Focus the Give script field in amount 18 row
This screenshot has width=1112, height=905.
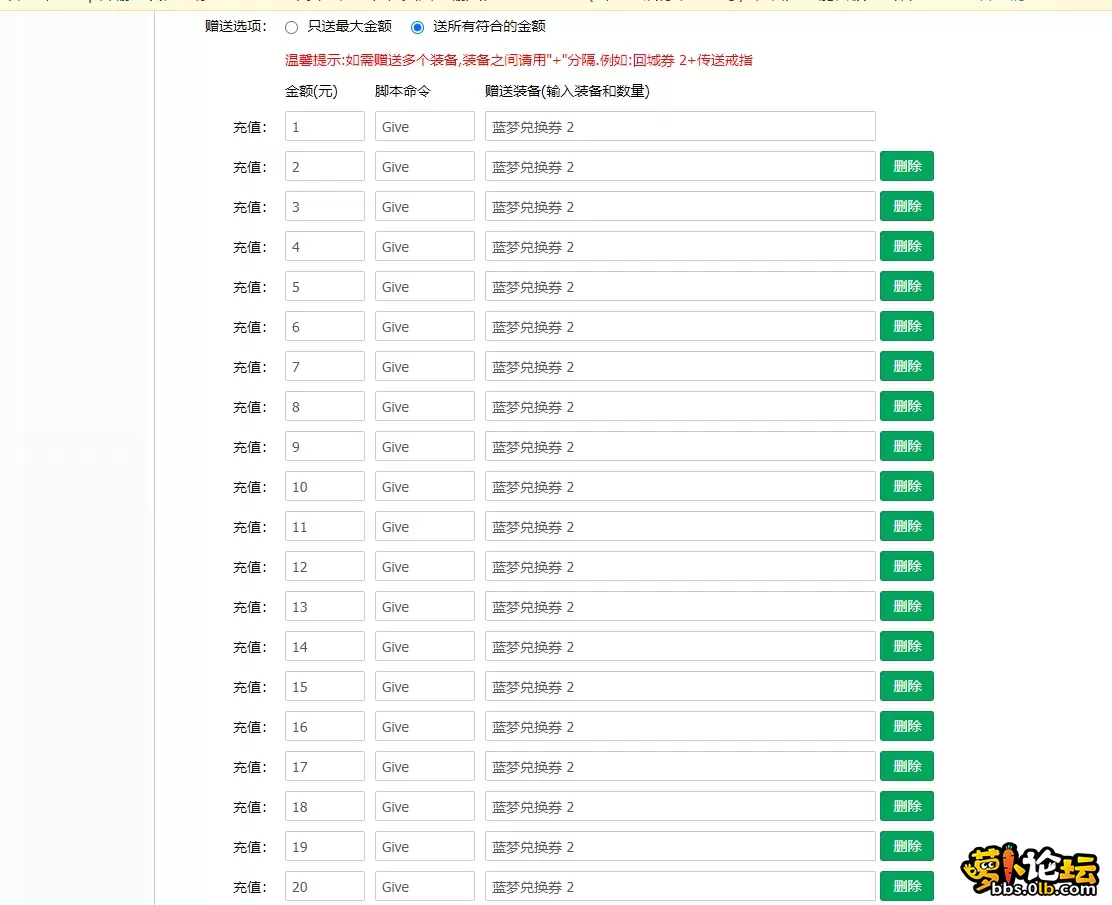pyautogui.click(x=425, y=806)
